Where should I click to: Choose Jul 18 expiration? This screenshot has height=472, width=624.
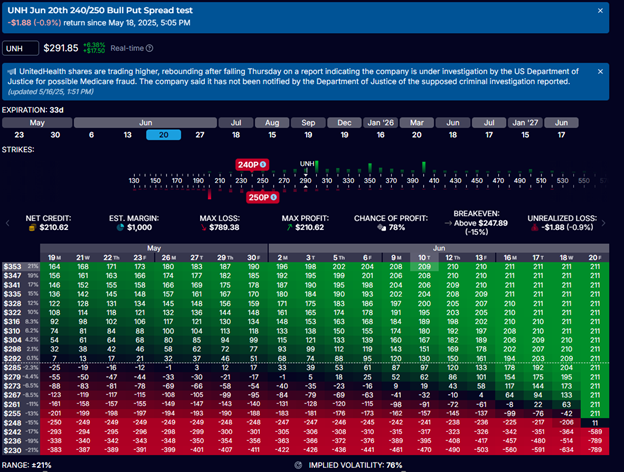click(236, 135)
